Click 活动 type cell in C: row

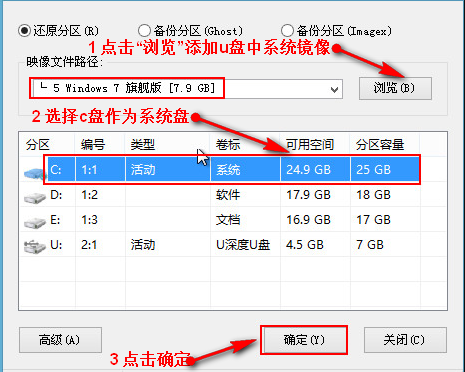(x=143, y=170)
